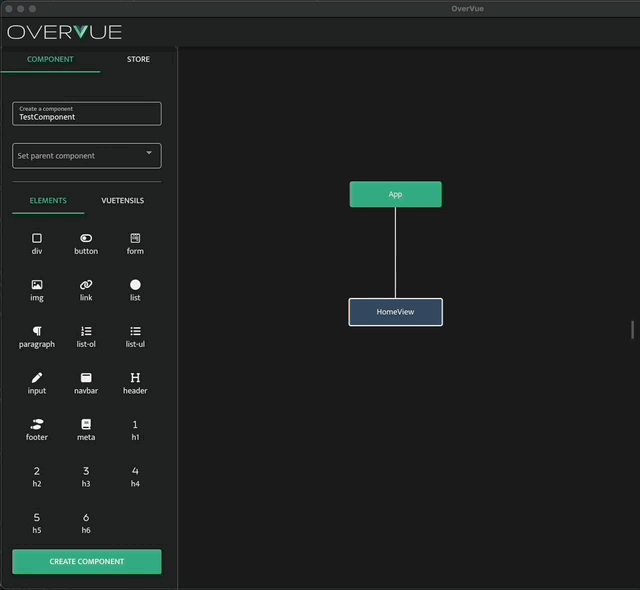
Task: Open the Set parent component dropdown
Action: (x=87, y=155)
